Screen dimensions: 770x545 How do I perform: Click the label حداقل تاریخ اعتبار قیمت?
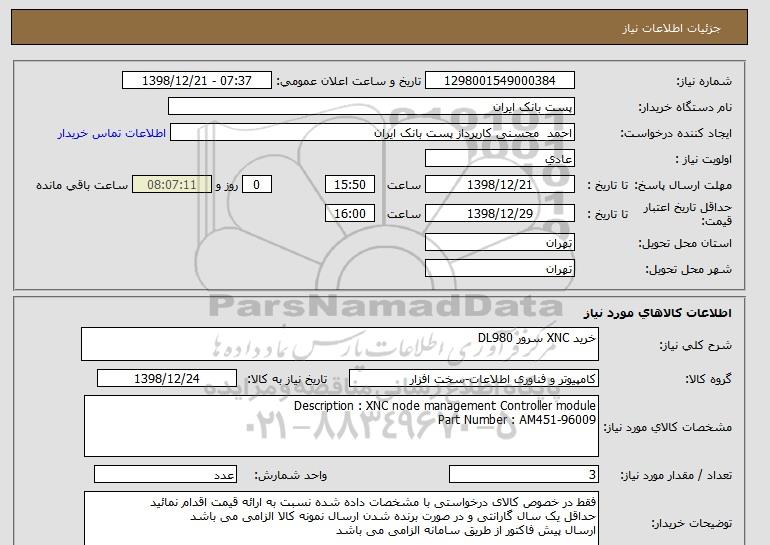point(688,214)
